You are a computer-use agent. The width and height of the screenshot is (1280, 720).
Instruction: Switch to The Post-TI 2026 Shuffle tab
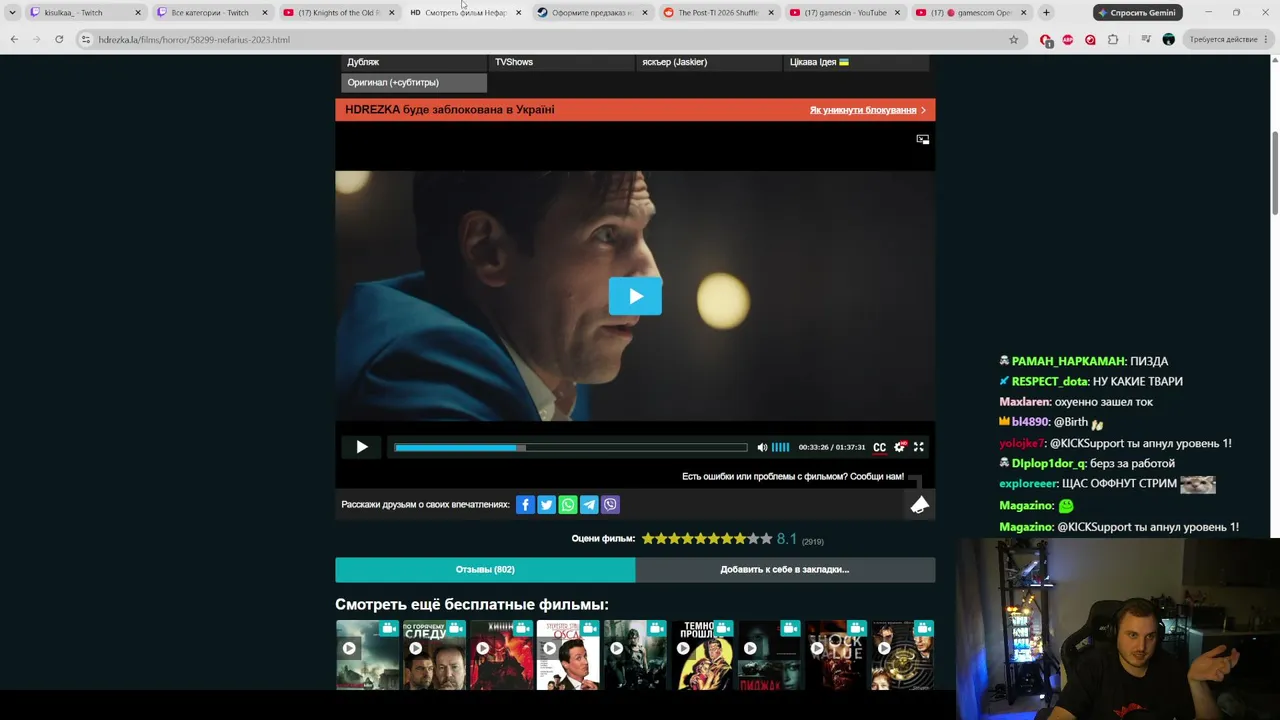coord(718,13)
